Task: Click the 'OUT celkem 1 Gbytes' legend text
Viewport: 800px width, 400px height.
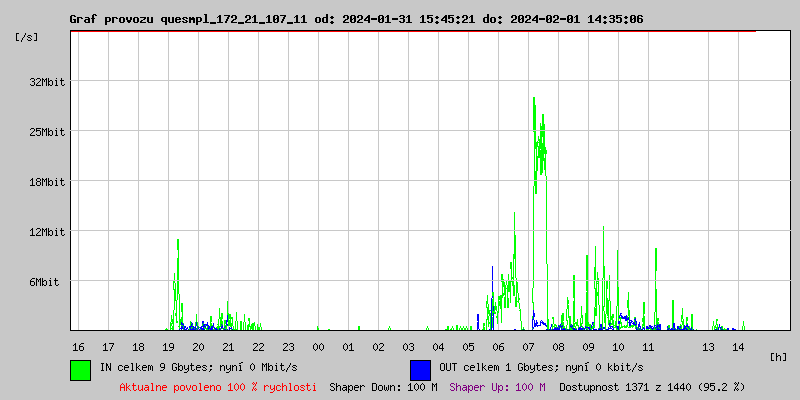Action: (541, 367)
